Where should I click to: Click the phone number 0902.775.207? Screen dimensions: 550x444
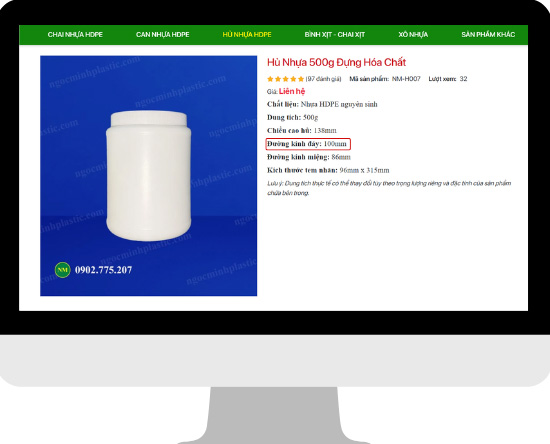coord(103,270)
